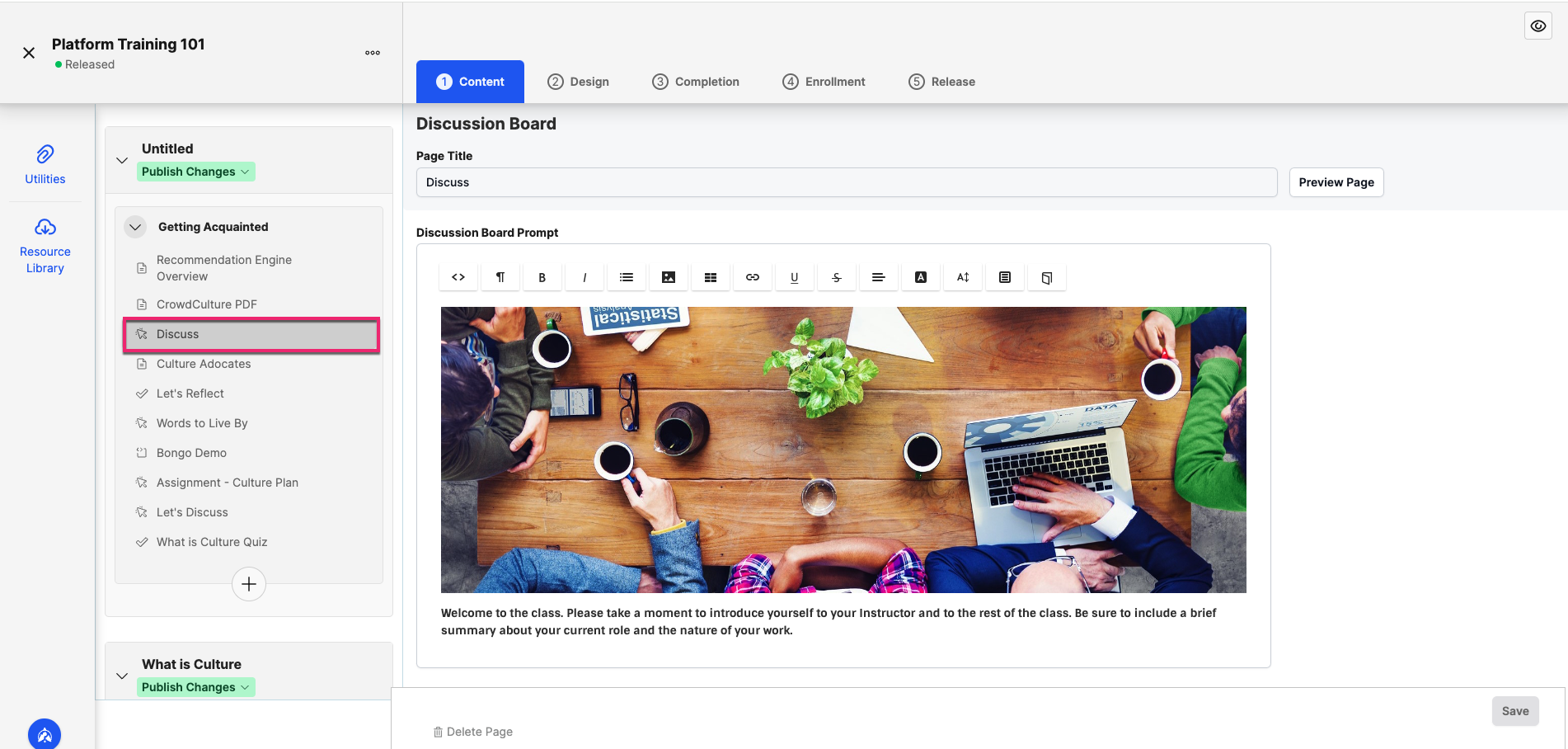Open text alignment options in the editor

click(x=878, y=277)
